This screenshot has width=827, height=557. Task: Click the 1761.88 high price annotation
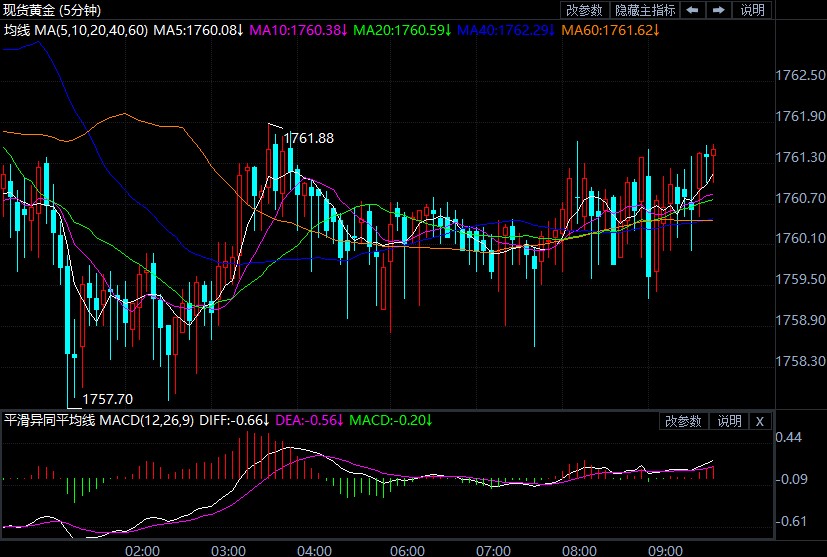click(x=309, y=138)
